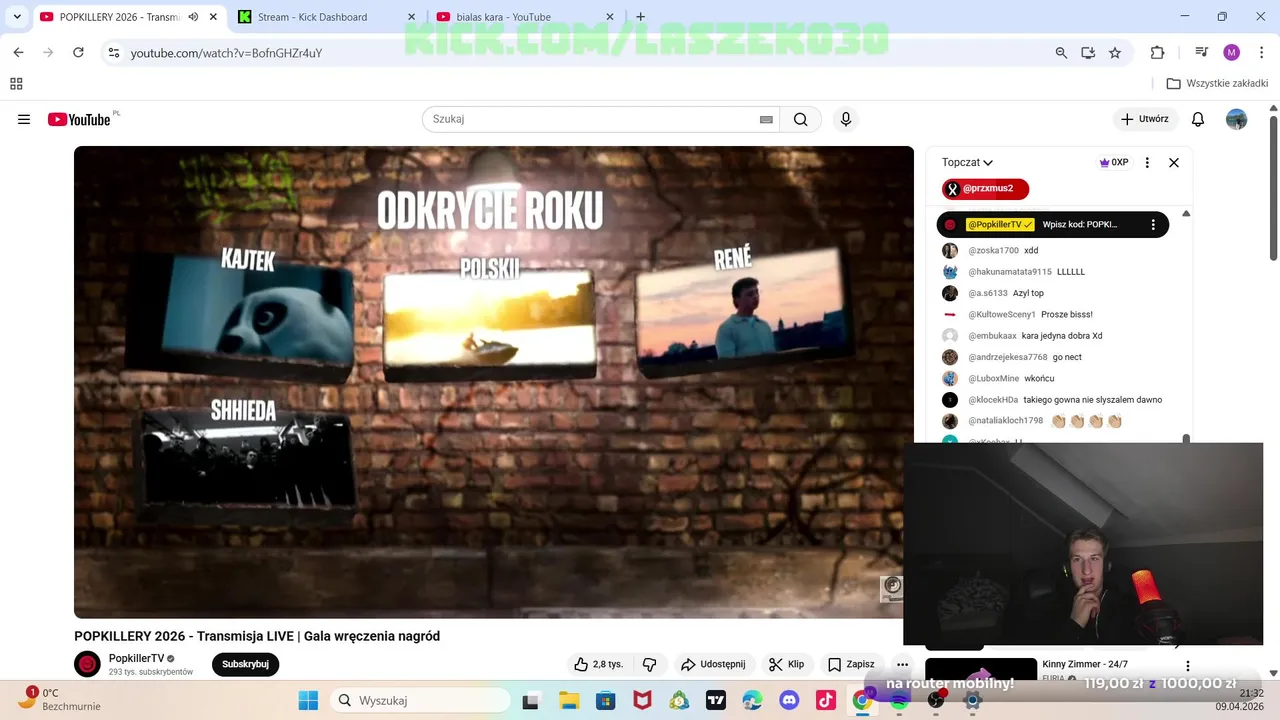Screen dimensions: 1280x720
Task: Expand the Topczat chat mode dropdown
Action: click(967, 162)
